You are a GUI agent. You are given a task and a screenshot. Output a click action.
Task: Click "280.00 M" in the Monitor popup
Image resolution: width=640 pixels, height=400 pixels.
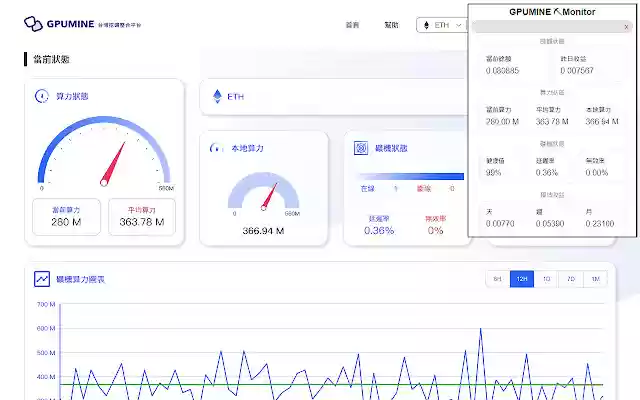click(502, 122)
